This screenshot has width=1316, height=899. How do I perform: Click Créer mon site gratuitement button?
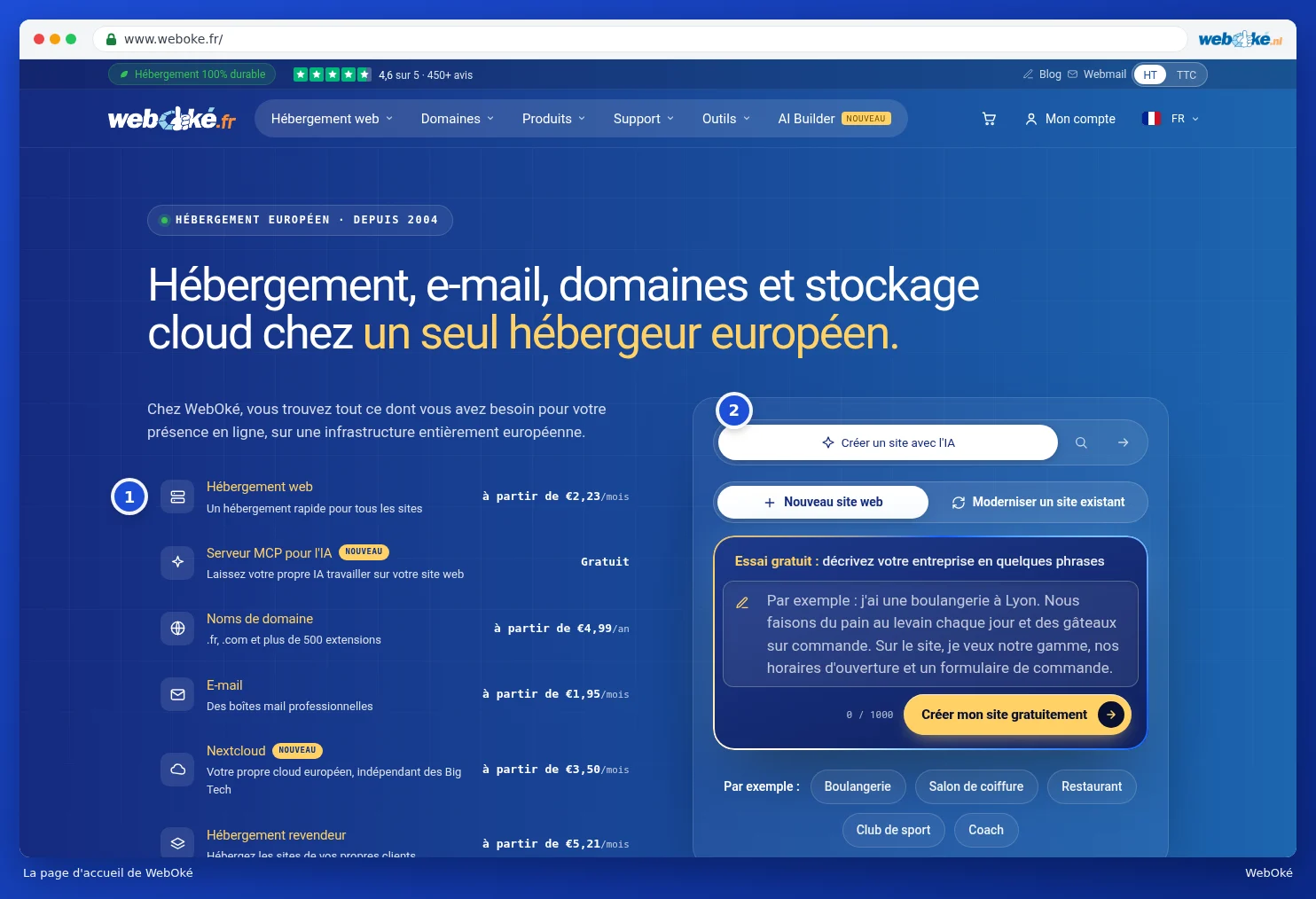pyautogui.click(x=1017, y=715)
